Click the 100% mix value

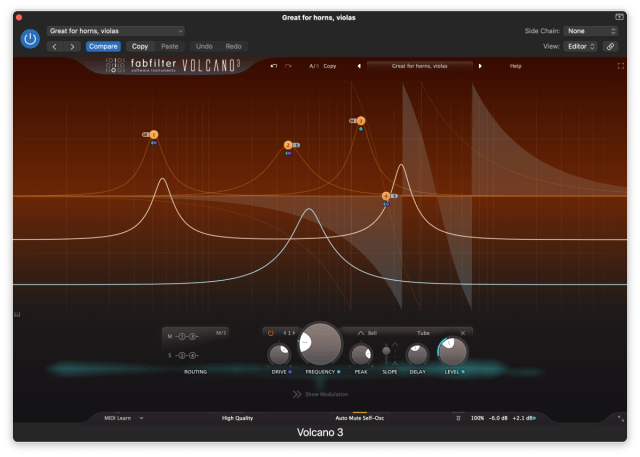477,418
